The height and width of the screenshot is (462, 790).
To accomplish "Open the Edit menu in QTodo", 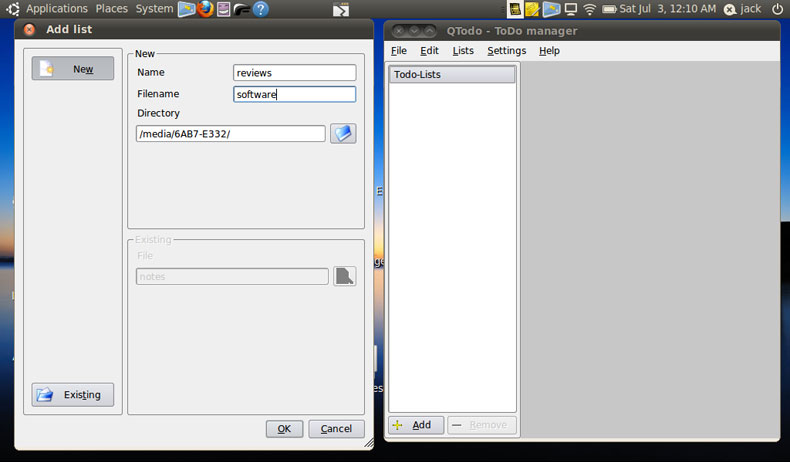I will pos(429,50).
